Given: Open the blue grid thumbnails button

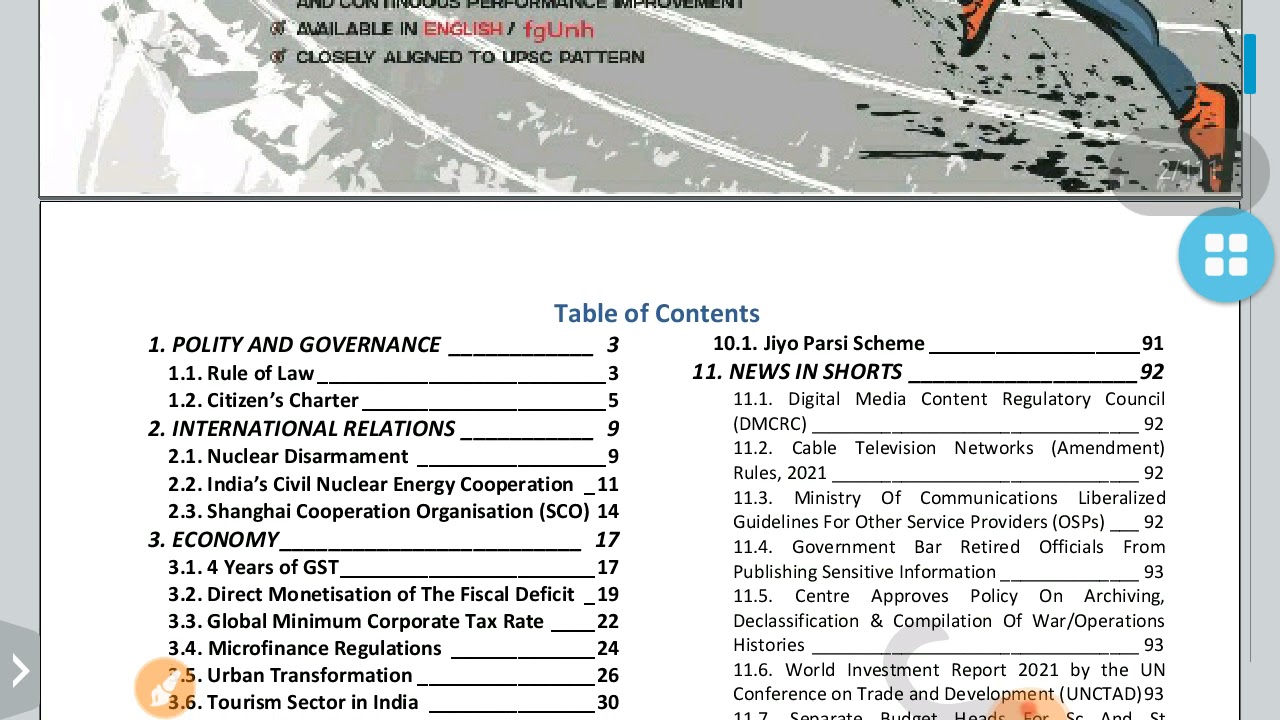Looking at the screenshot, I should click(x=1226, y=254).
